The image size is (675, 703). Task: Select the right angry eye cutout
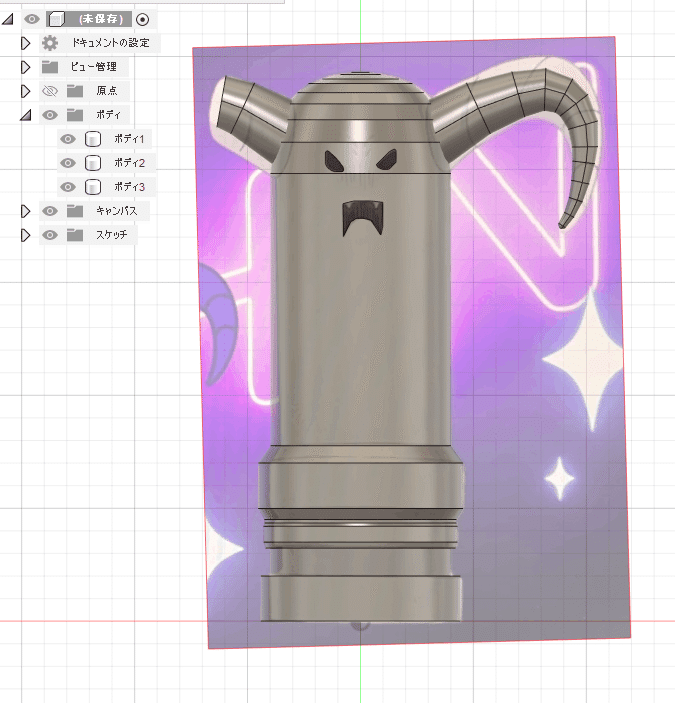pos(387,160)
